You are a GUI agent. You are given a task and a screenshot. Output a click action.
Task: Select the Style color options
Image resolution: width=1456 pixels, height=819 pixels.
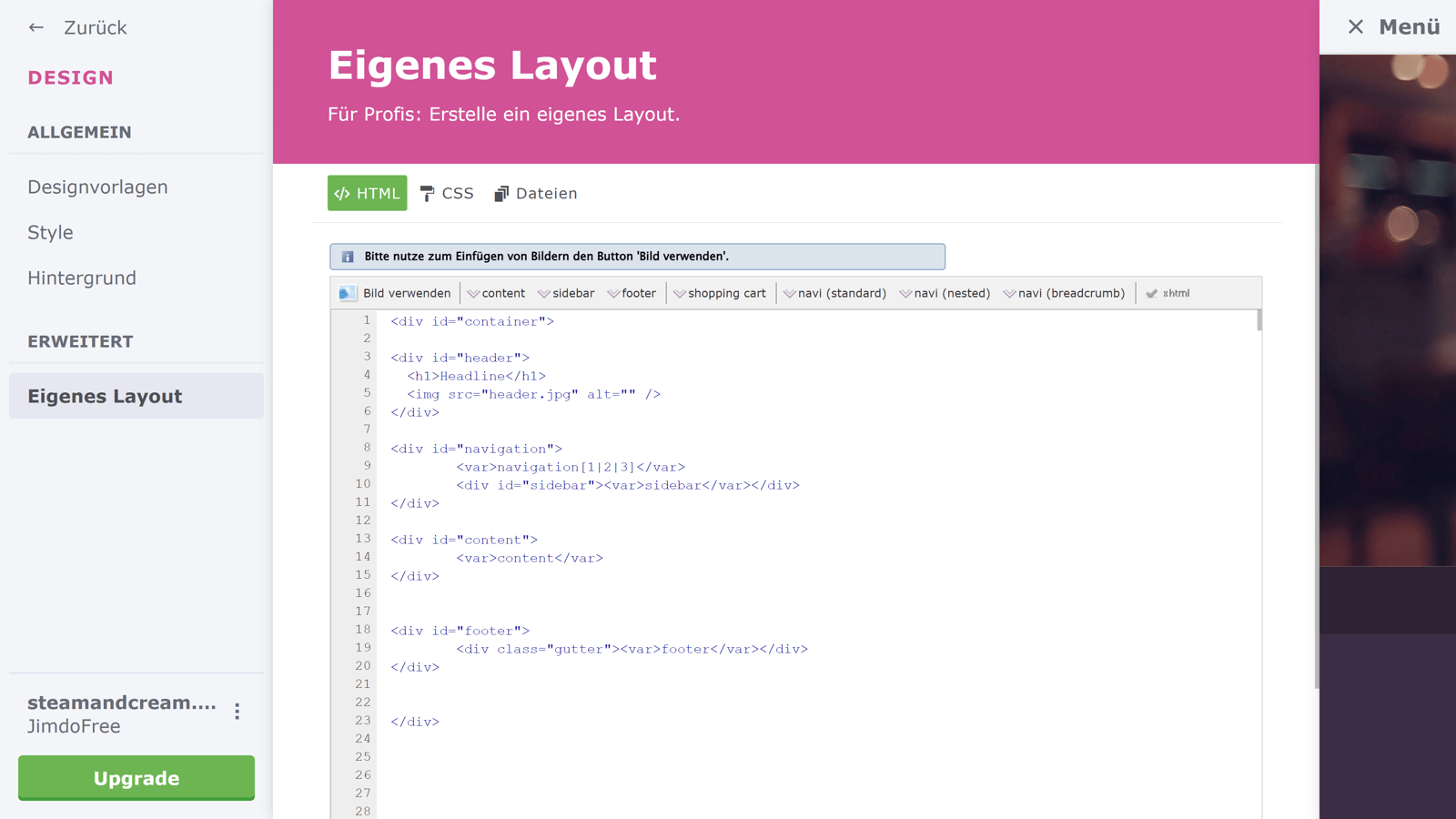tap(51, 232)
